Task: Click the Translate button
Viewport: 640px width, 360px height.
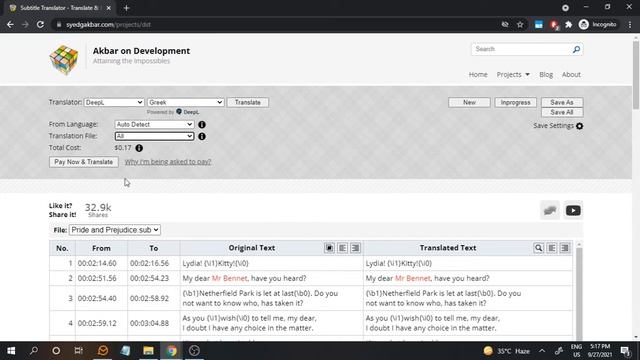Action: tap(248, 102)
